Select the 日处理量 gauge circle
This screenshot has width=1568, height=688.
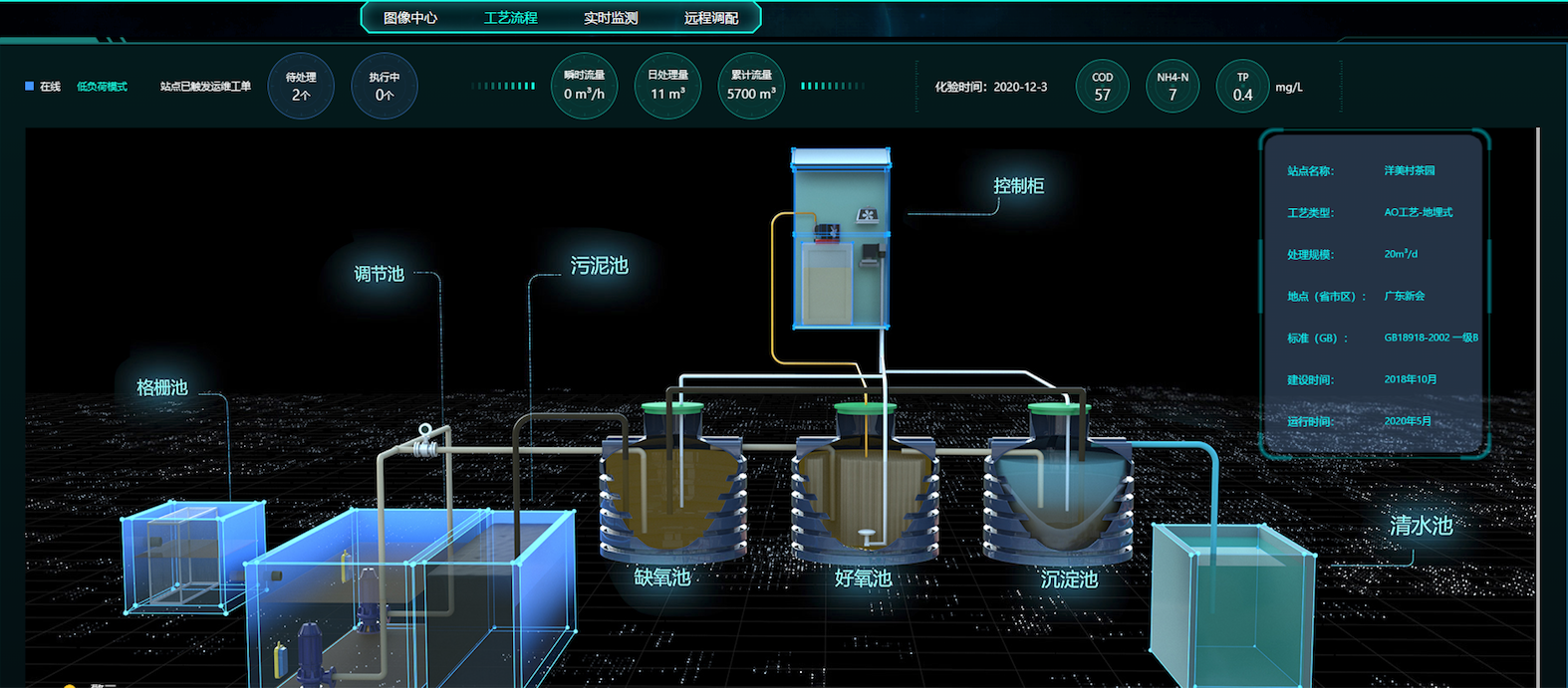click(x=667, y=86)
